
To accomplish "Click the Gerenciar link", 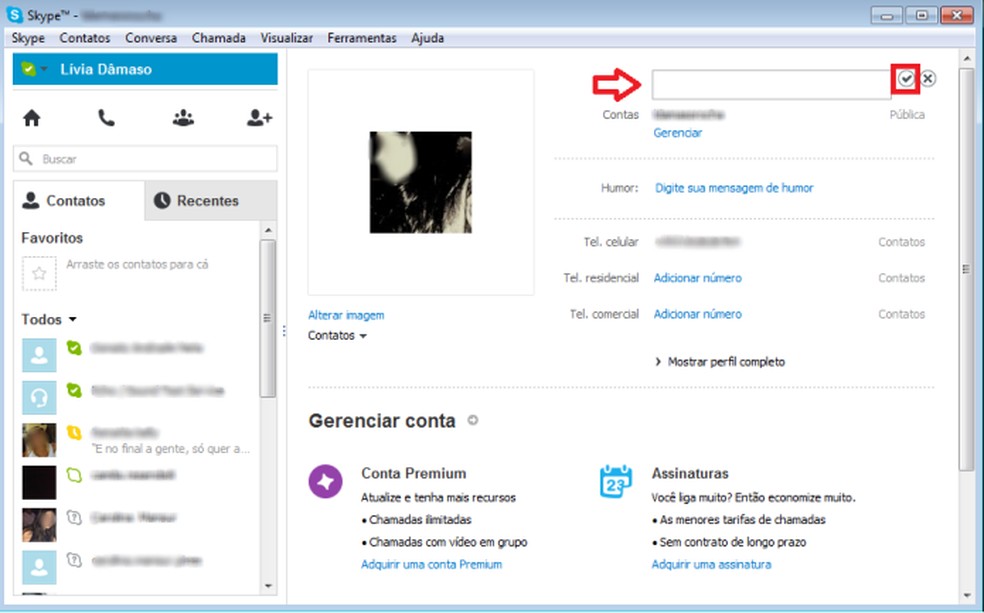I will [x=677, y=133].
